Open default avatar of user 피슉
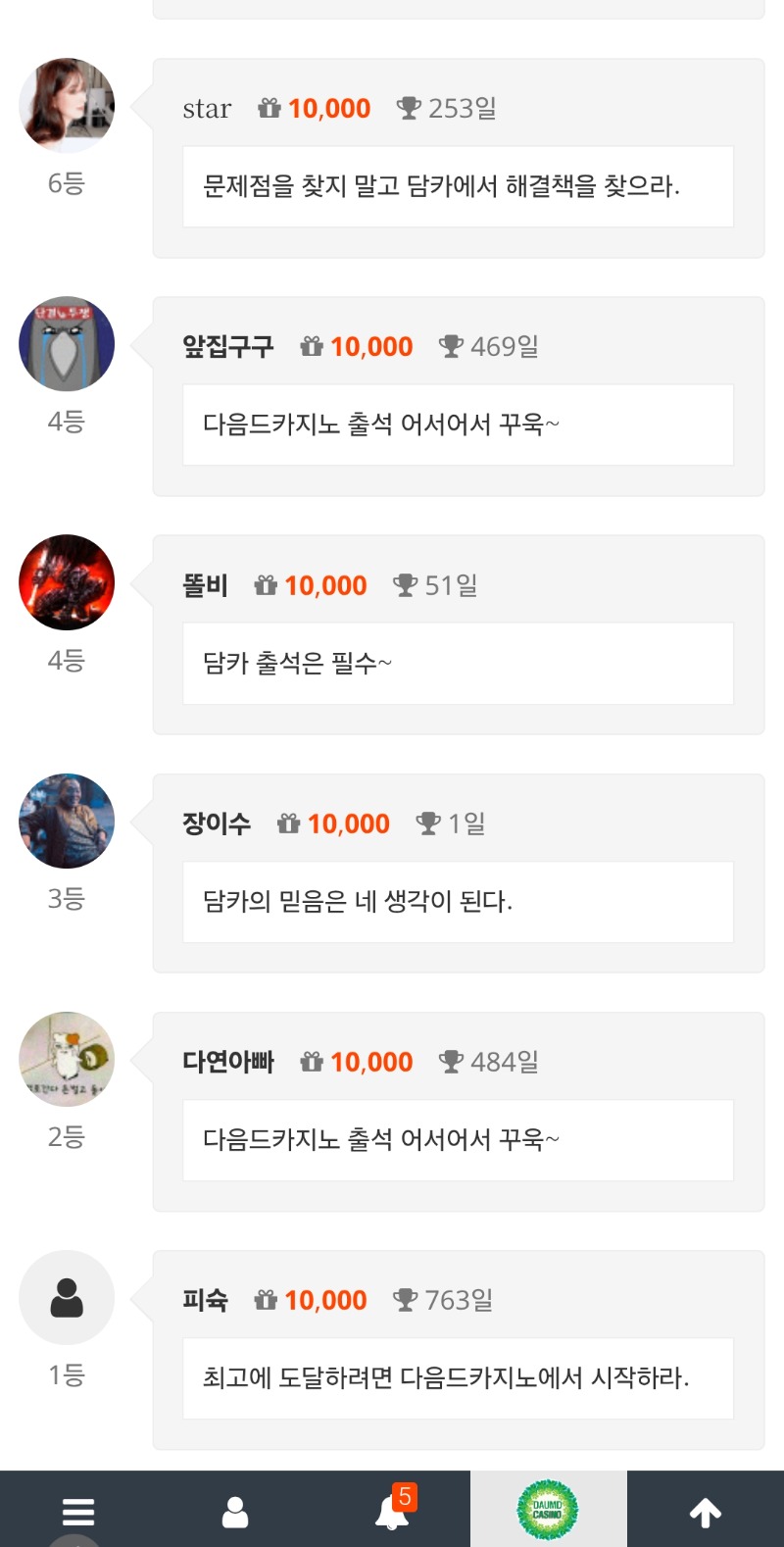The width and height of the screenshot is (784, 1547). (67, 1297)
